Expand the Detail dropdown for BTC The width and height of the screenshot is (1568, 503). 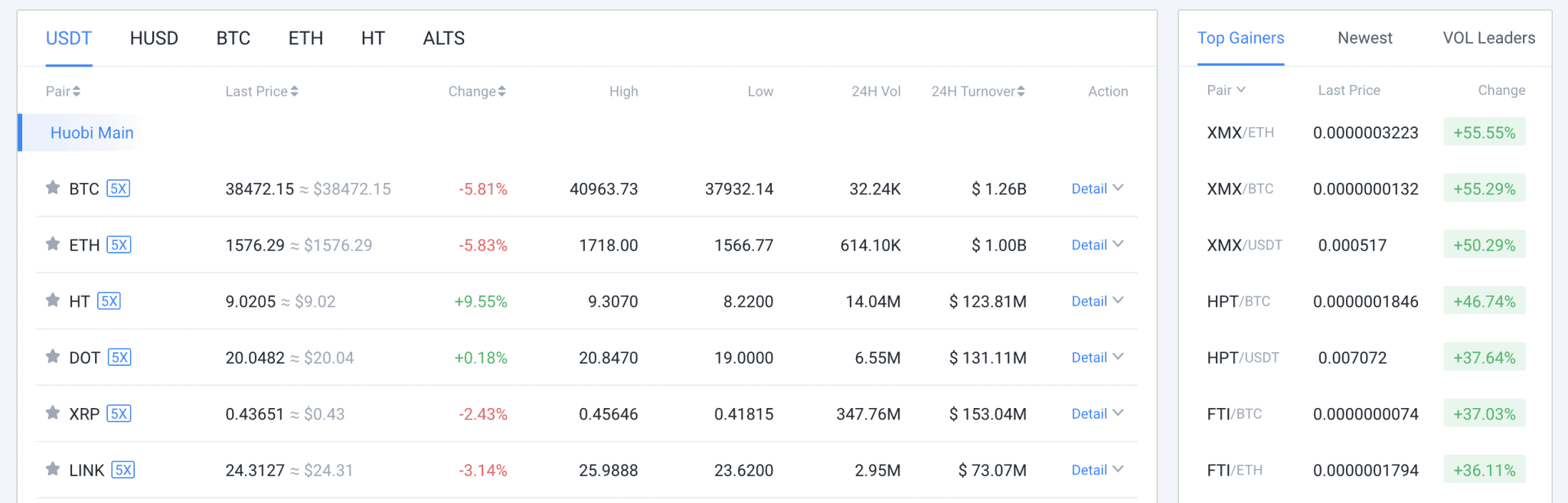click(1097, 188)
